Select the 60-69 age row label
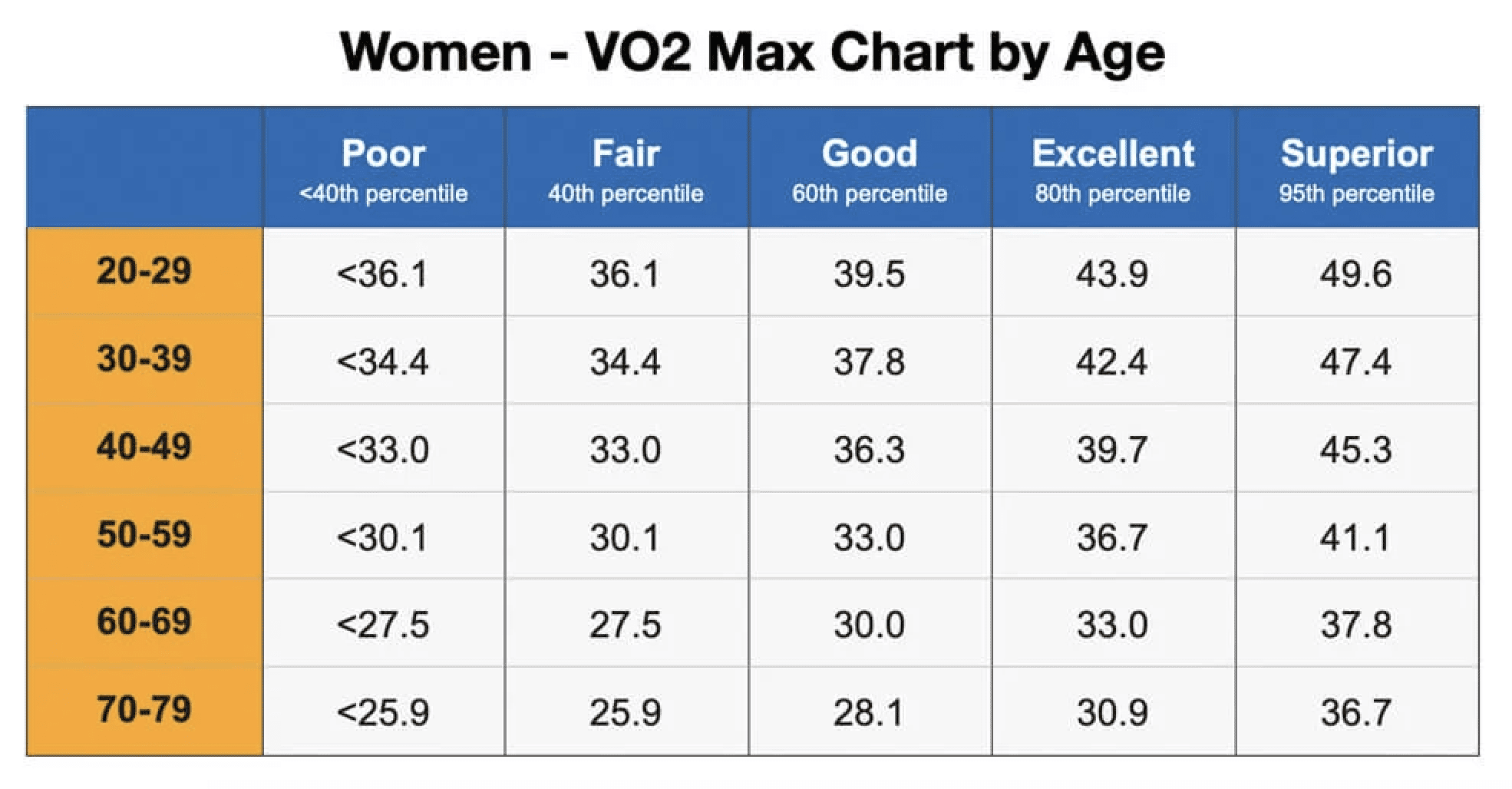The image size is (1512, 789). click(x=144, y=622)
